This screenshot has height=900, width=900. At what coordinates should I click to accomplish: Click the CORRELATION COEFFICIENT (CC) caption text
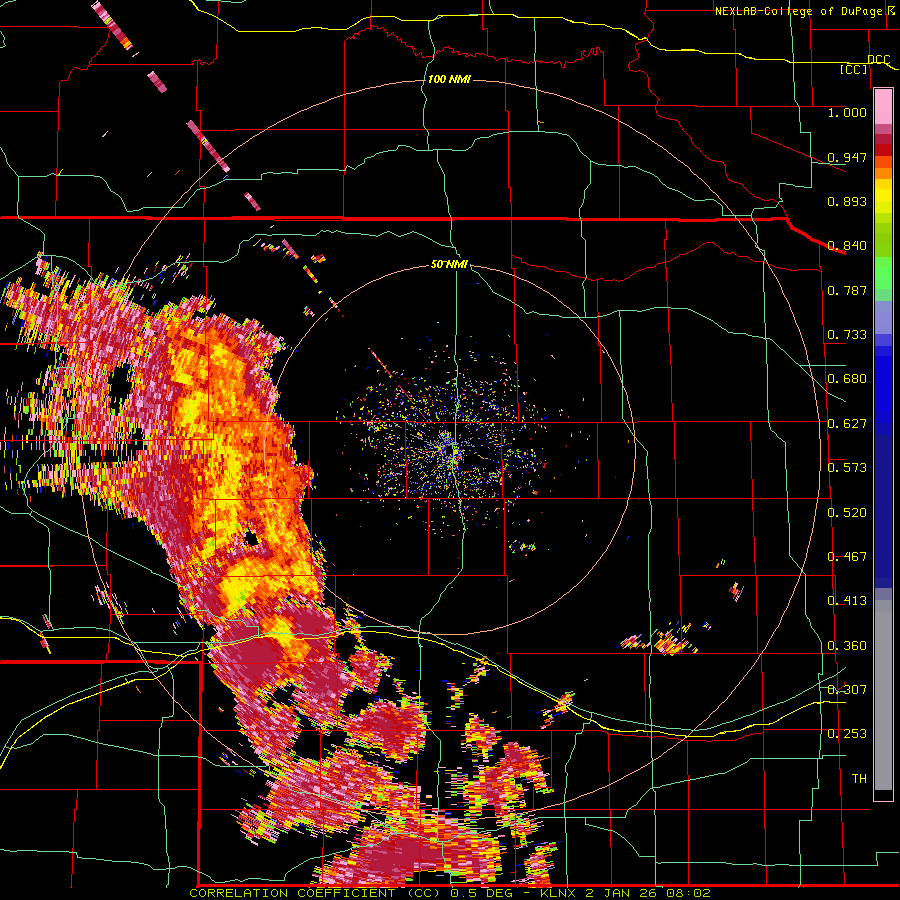click(315, 893)
